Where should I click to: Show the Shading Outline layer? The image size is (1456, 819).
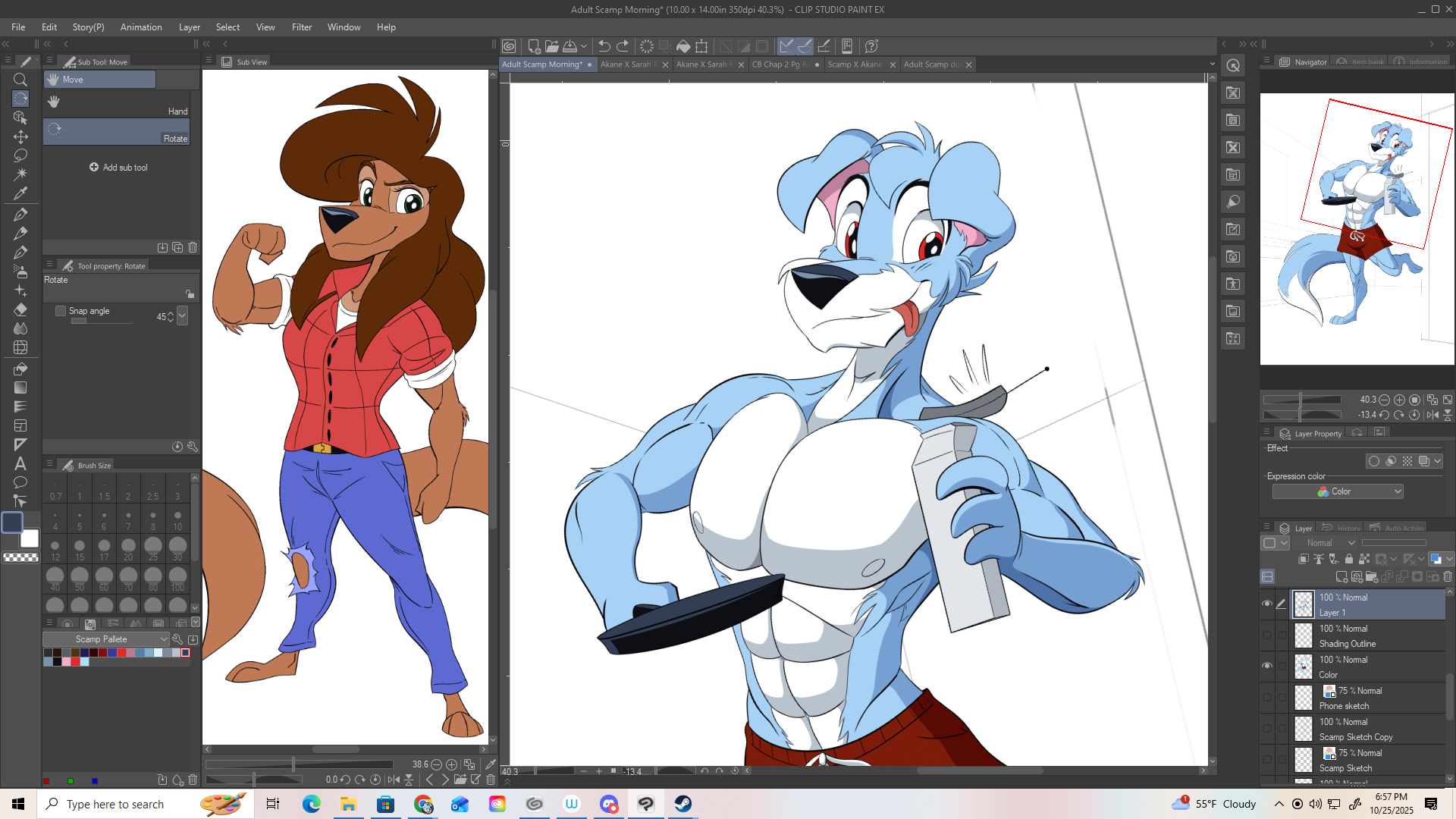click(x=1266, y=635)
